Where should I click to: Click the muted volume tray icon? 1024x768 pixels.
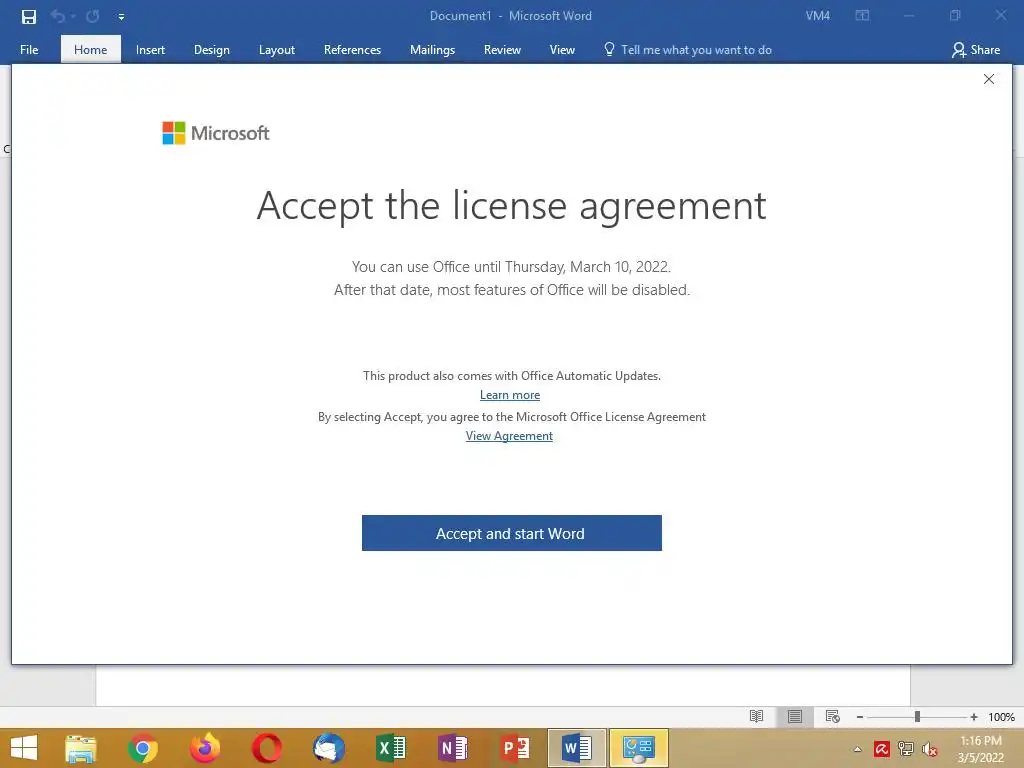(x=929, y=749)
